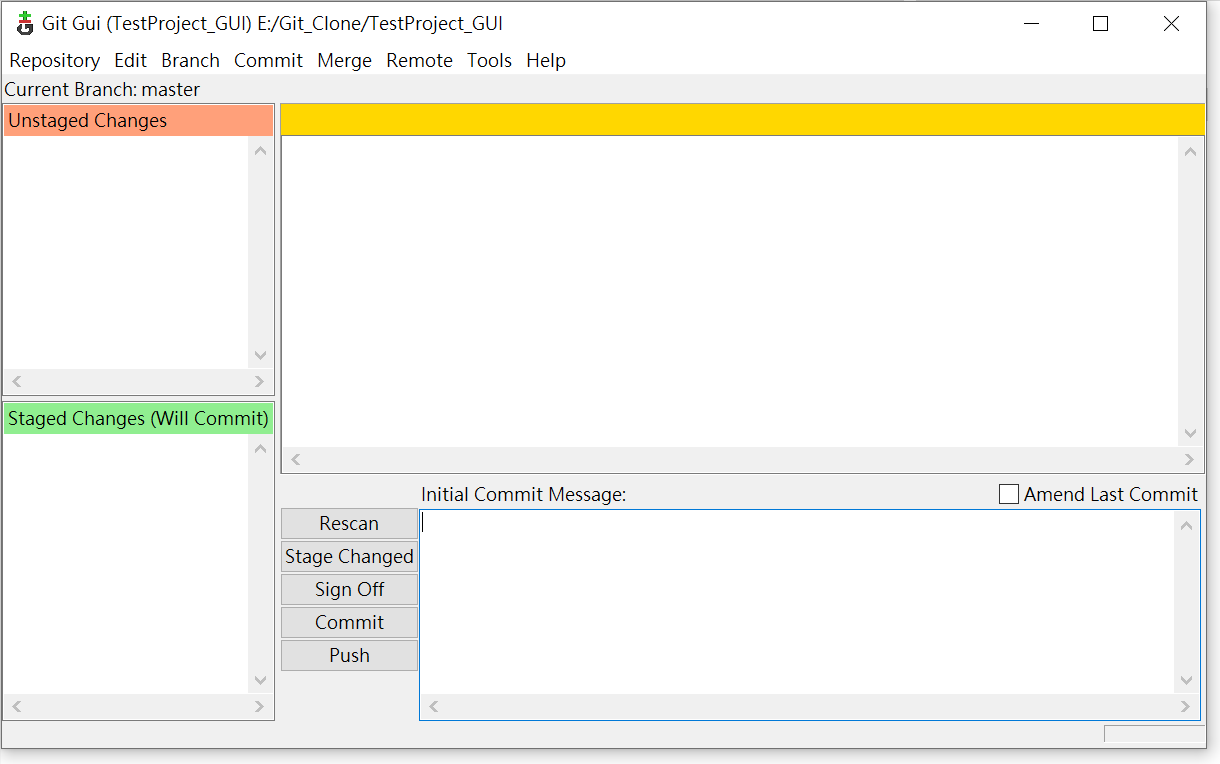The image size is (1220, 764).
Task: Click the Push button
Action: point(349,655)
